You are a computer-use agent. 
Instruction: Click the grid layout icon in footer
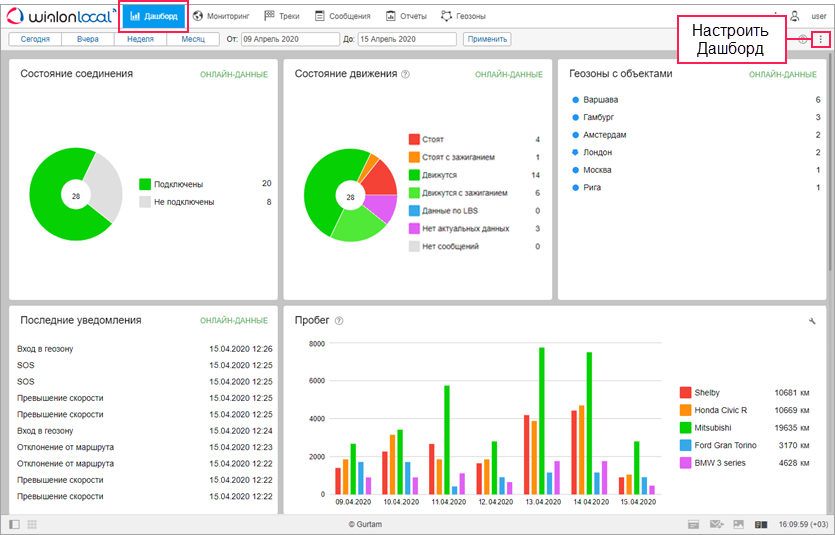[x=32, y=524]
